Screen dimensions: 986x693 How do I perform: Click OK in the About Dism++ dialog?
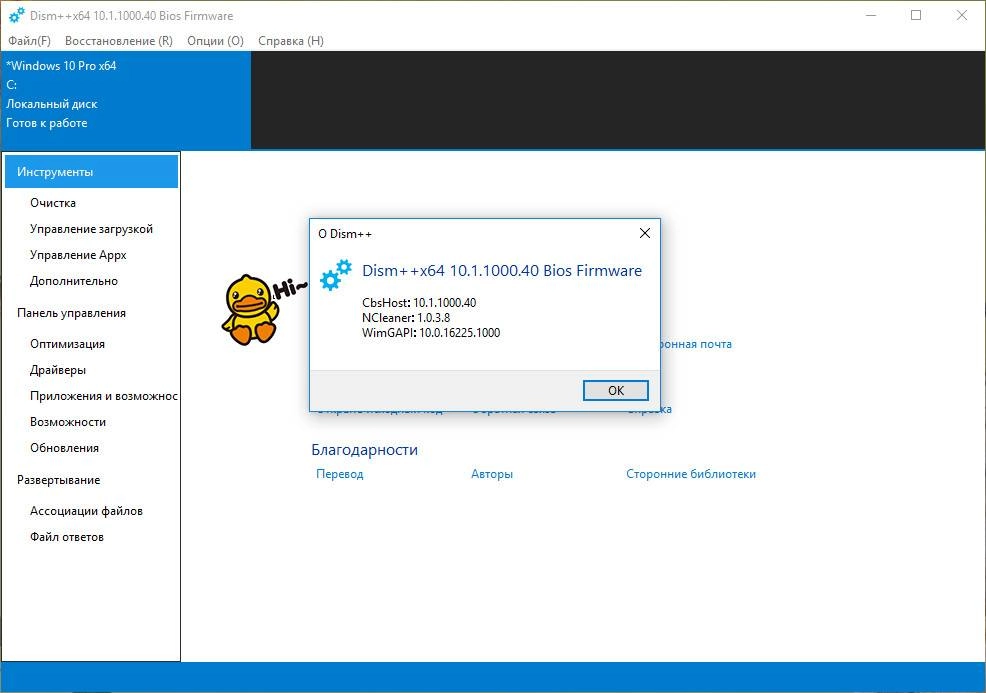click(x=615, y=391)
